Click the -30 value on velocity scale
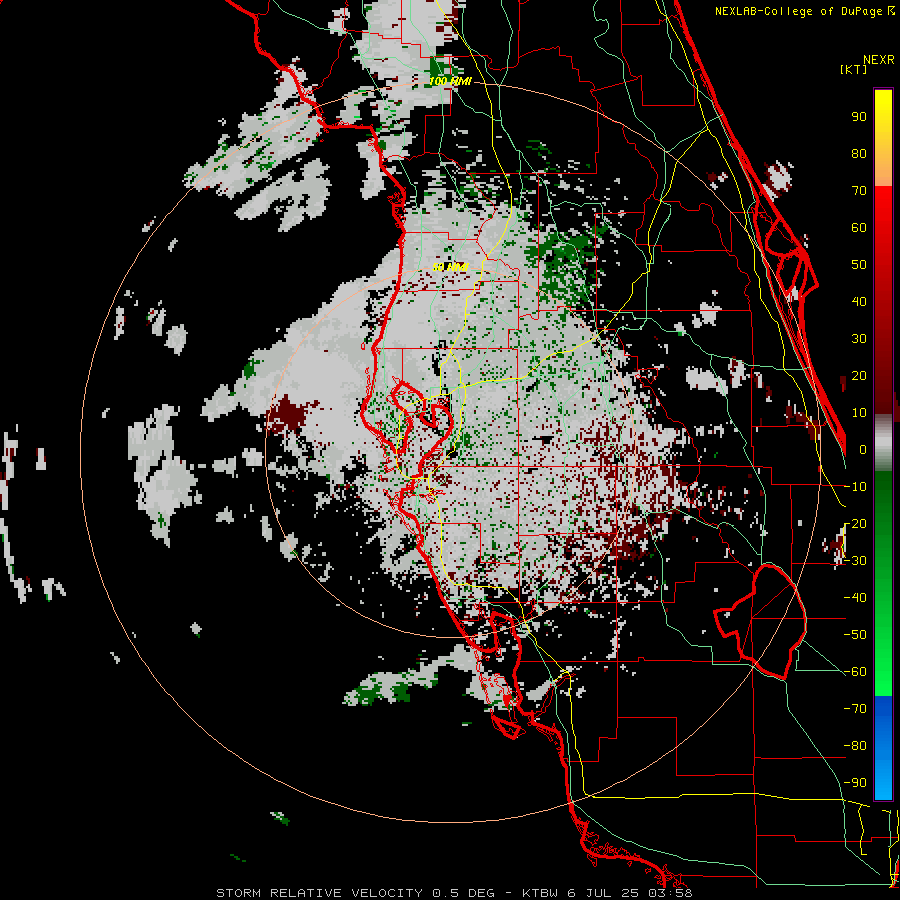The image size is (900, 900). coord(855,561)
